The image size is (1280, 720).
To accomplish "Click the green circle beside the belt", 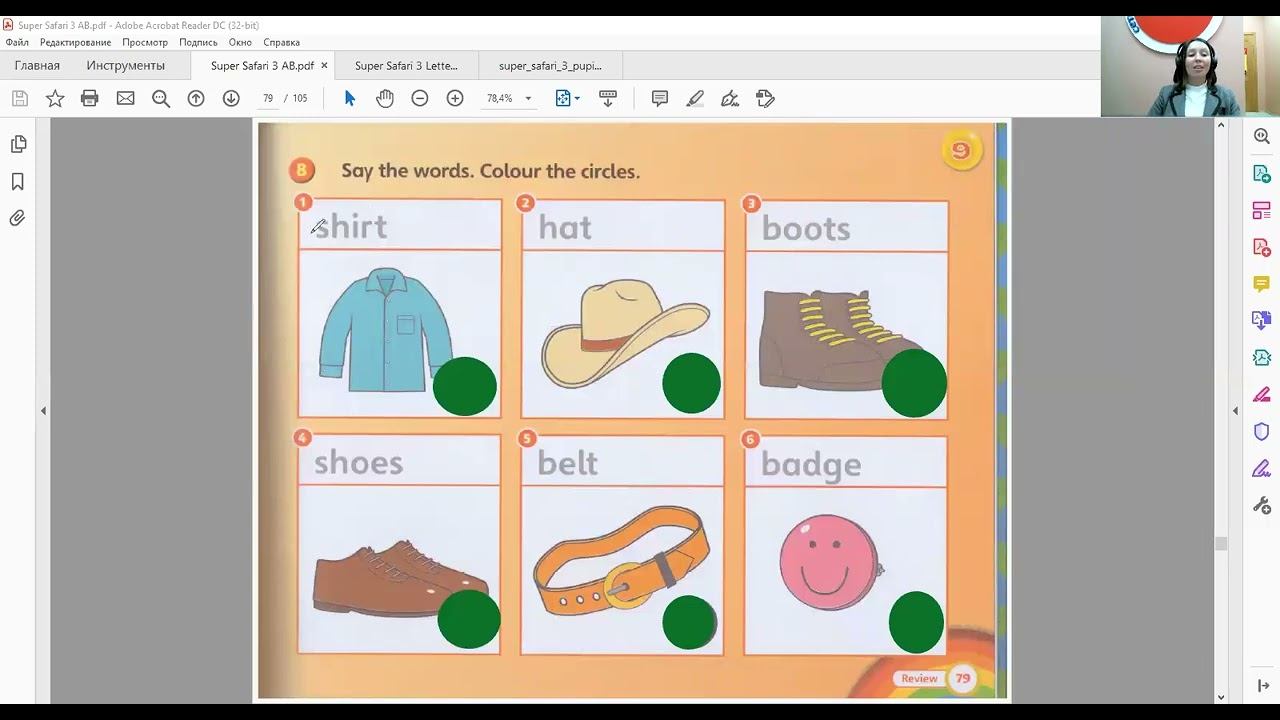I will (x=690, y=622).
